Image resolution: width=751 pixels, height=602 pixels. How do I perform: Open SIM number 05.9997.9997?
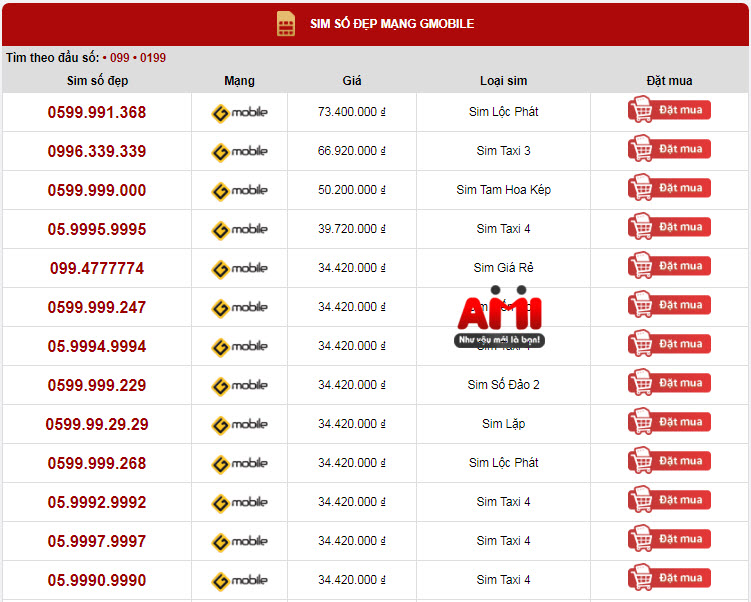tap(97, 542)
